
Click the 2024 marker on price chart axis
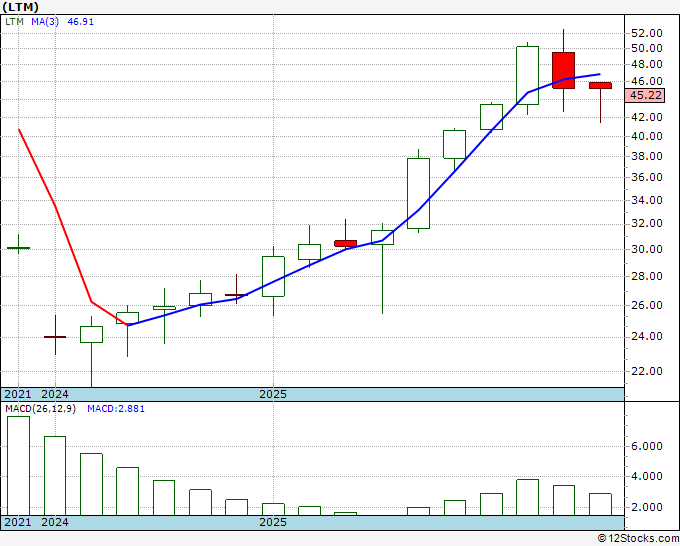click(56, 395)
